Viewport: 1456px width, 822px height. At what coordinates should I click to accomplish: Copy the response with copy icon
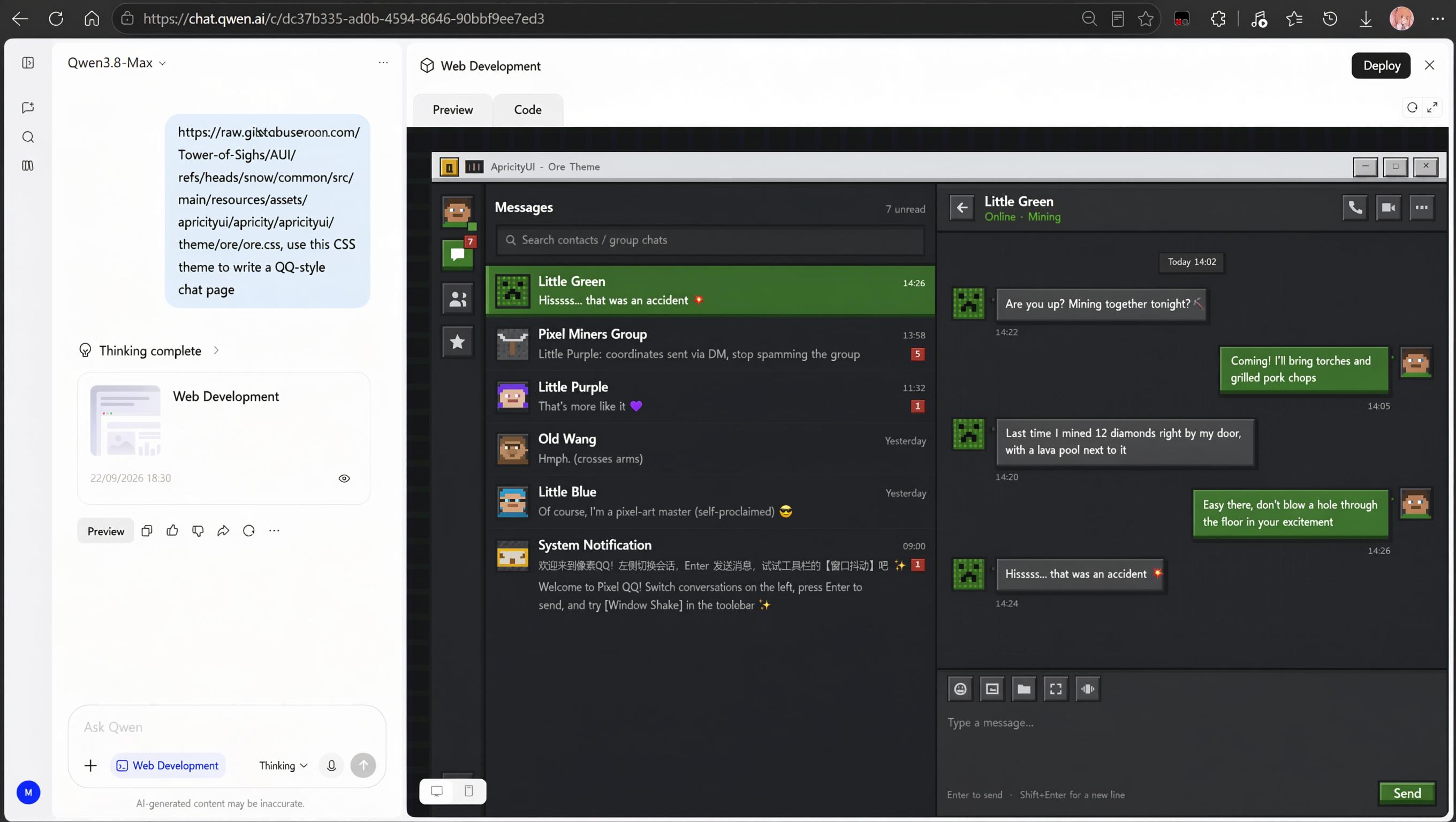pyautogui.click(x=147, y=530)
